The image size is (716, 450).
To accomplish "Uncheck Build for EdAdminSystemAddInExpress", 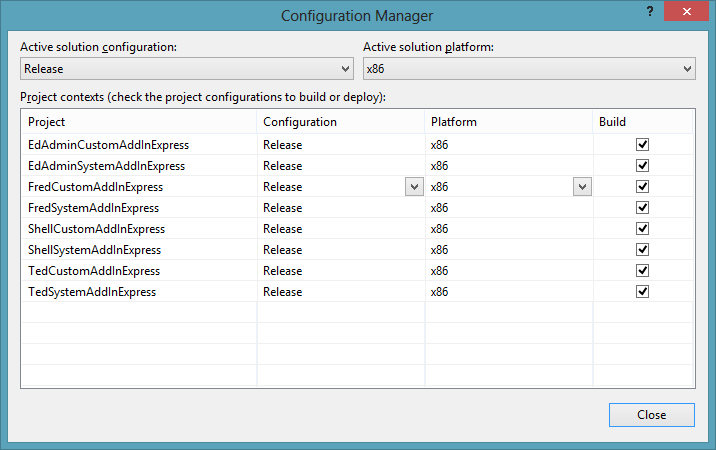I will 642,165.
